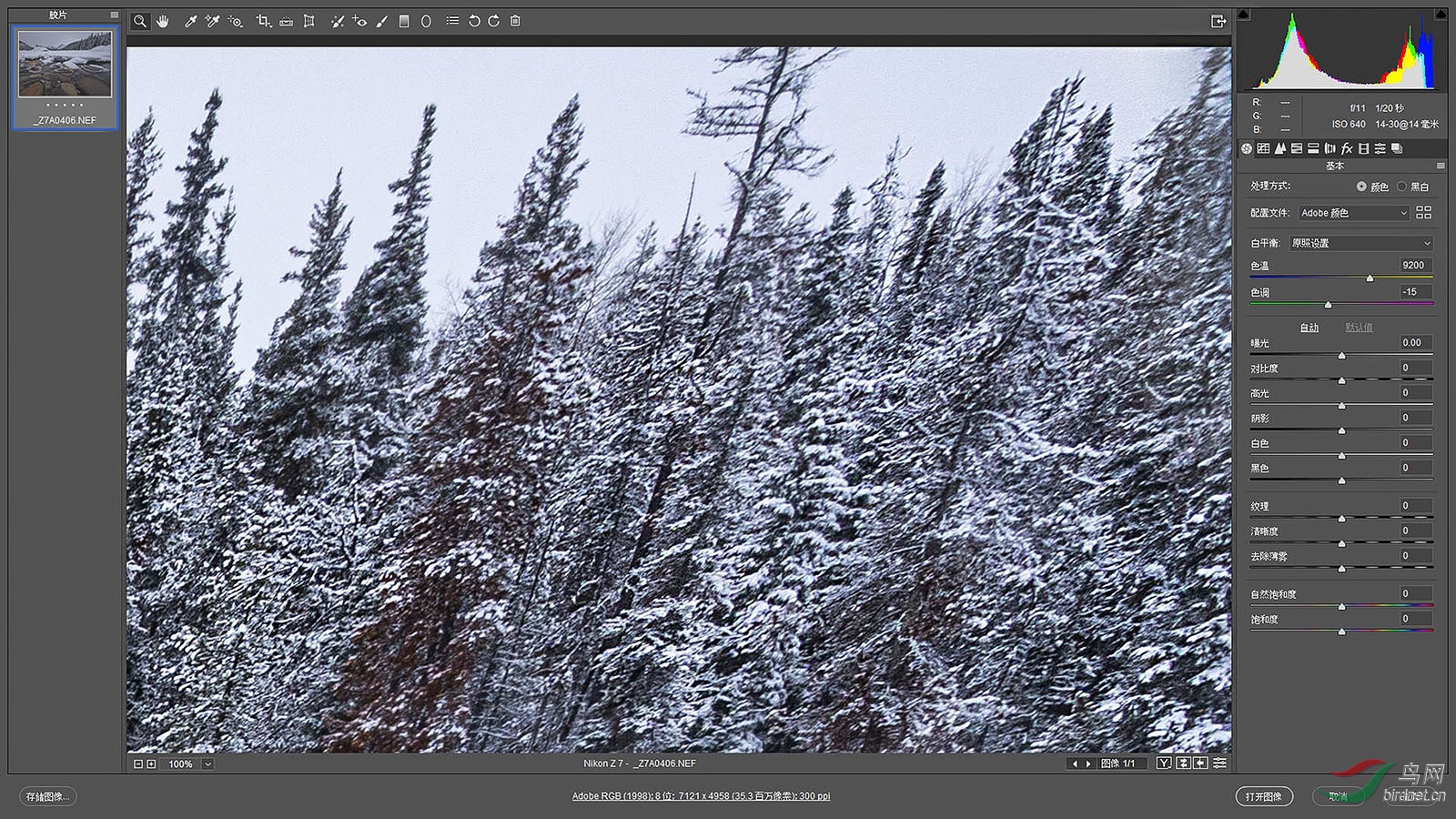Switch to the Tone Curve panel tab

click(x=1263, y=148)
